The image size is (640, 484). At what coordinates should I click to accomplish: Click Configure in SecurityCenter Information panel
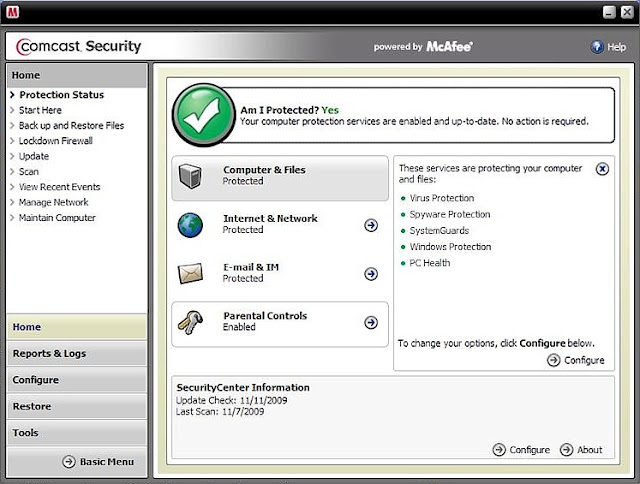(x=521, y=450)
